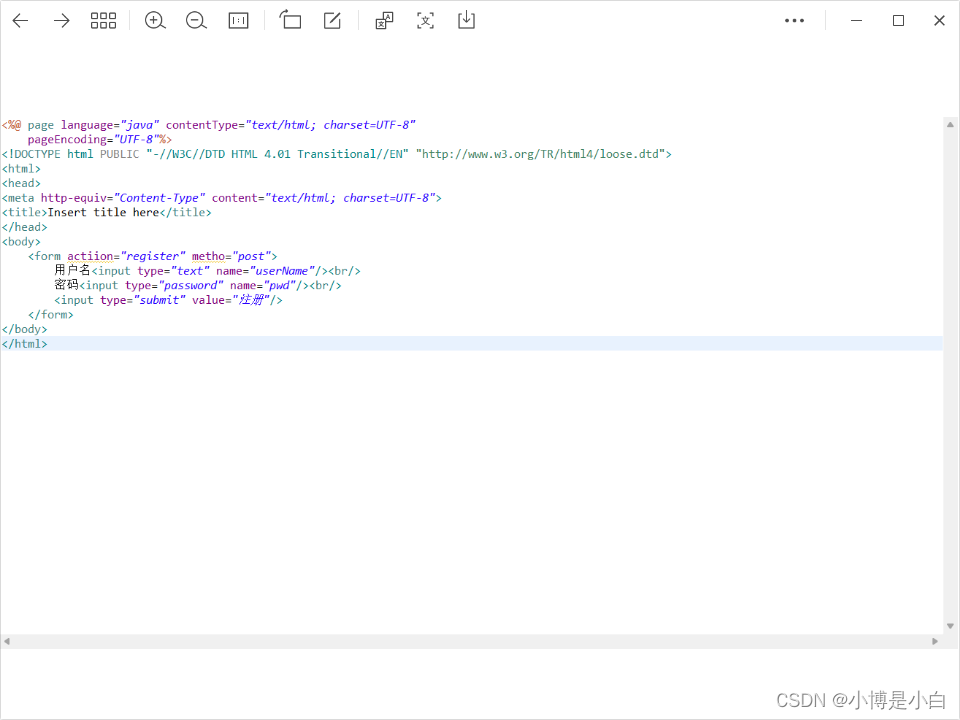Open the thumbnail grid view
Screen dimensions: 960x720
[x=103, y=21]
